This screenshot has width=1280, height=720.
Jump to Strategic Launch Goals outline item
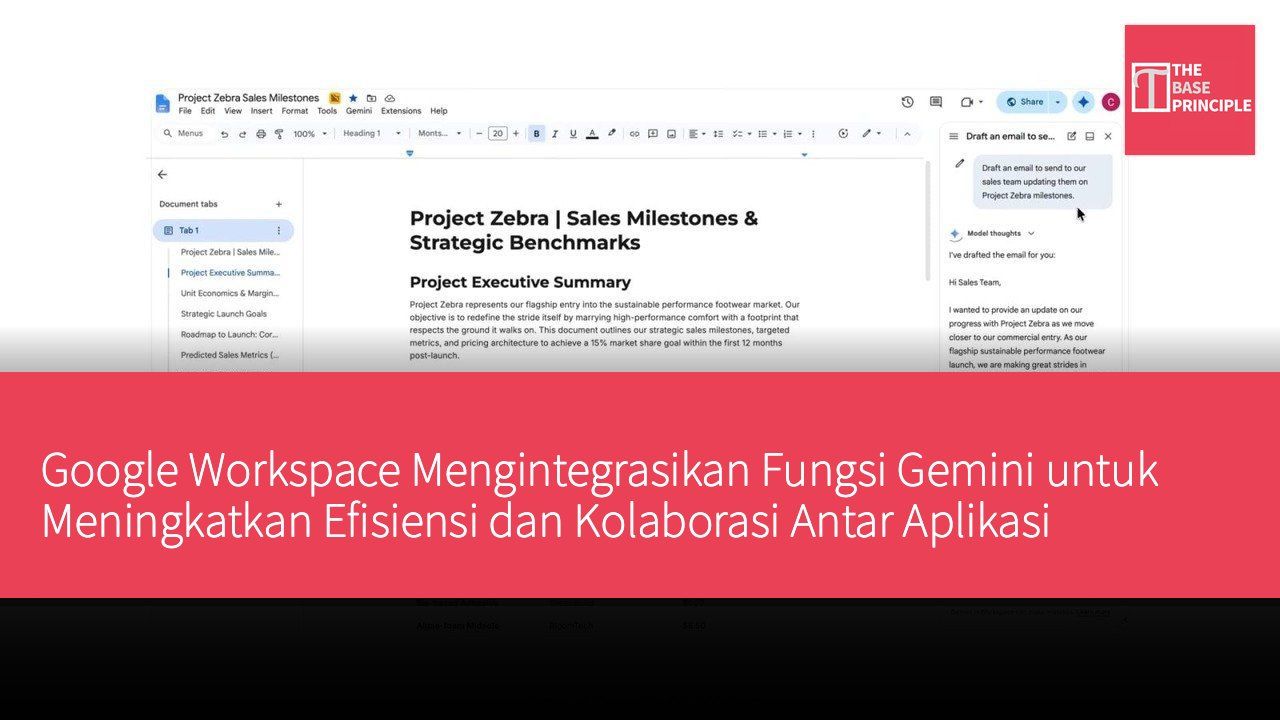pyautogui.click(x=224, y=314)
